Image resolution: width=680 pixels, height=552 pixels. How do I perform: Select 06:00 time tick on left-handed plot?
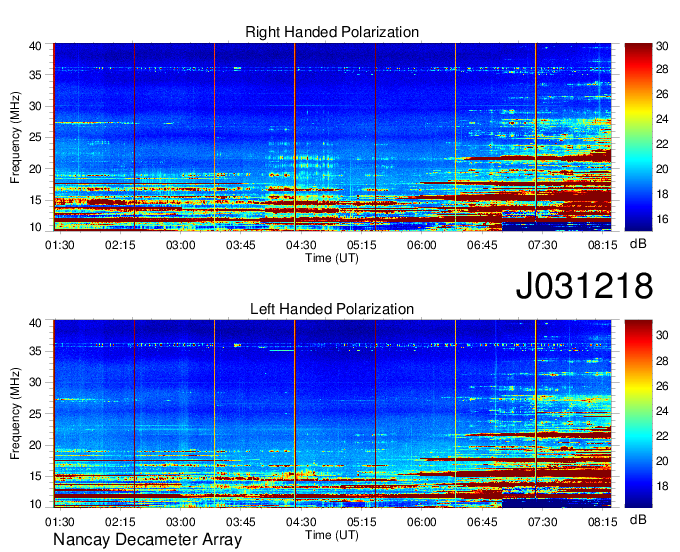422,522
